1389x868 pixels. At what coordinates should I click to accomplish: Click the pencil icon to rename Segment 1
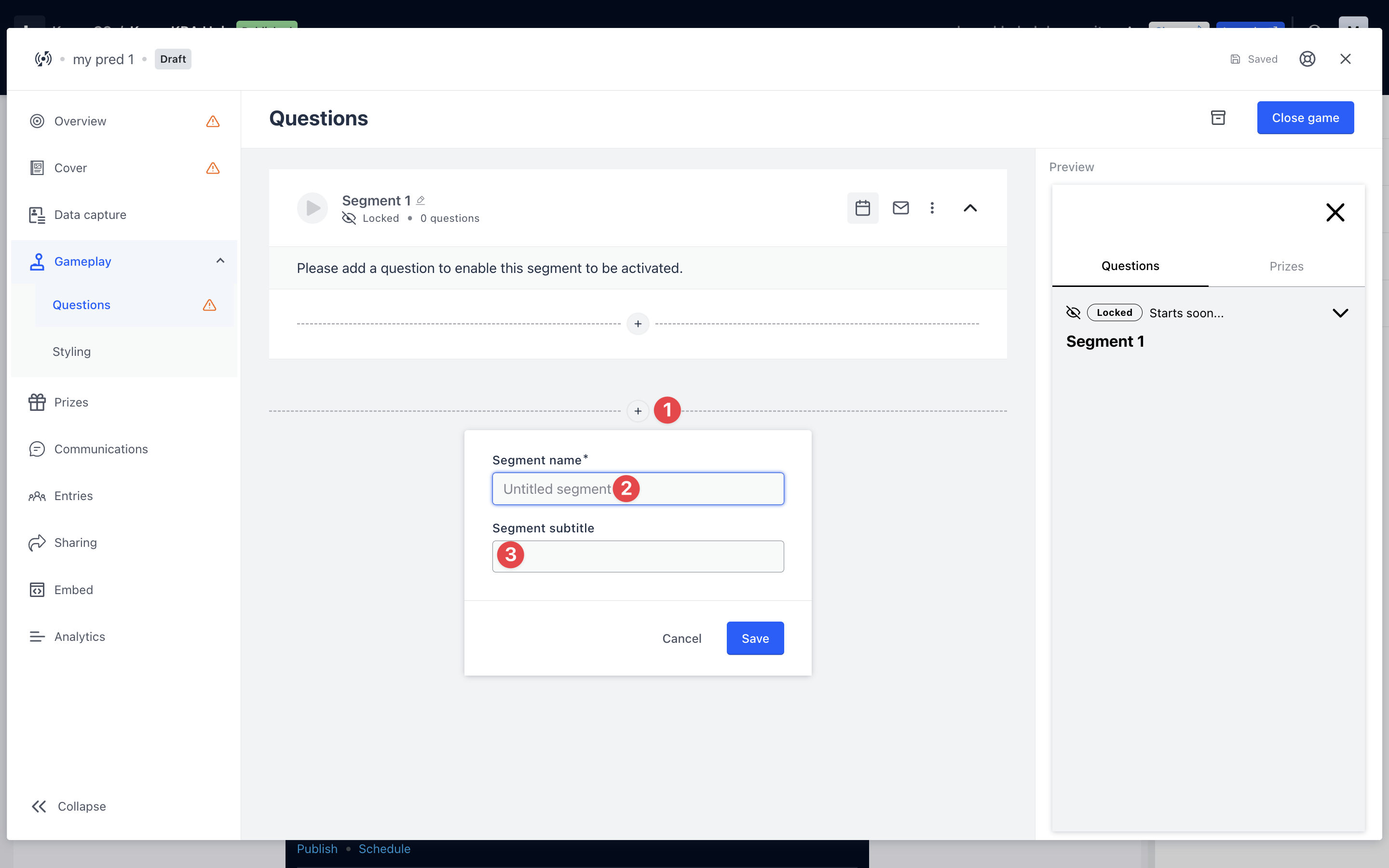[421, 200]
